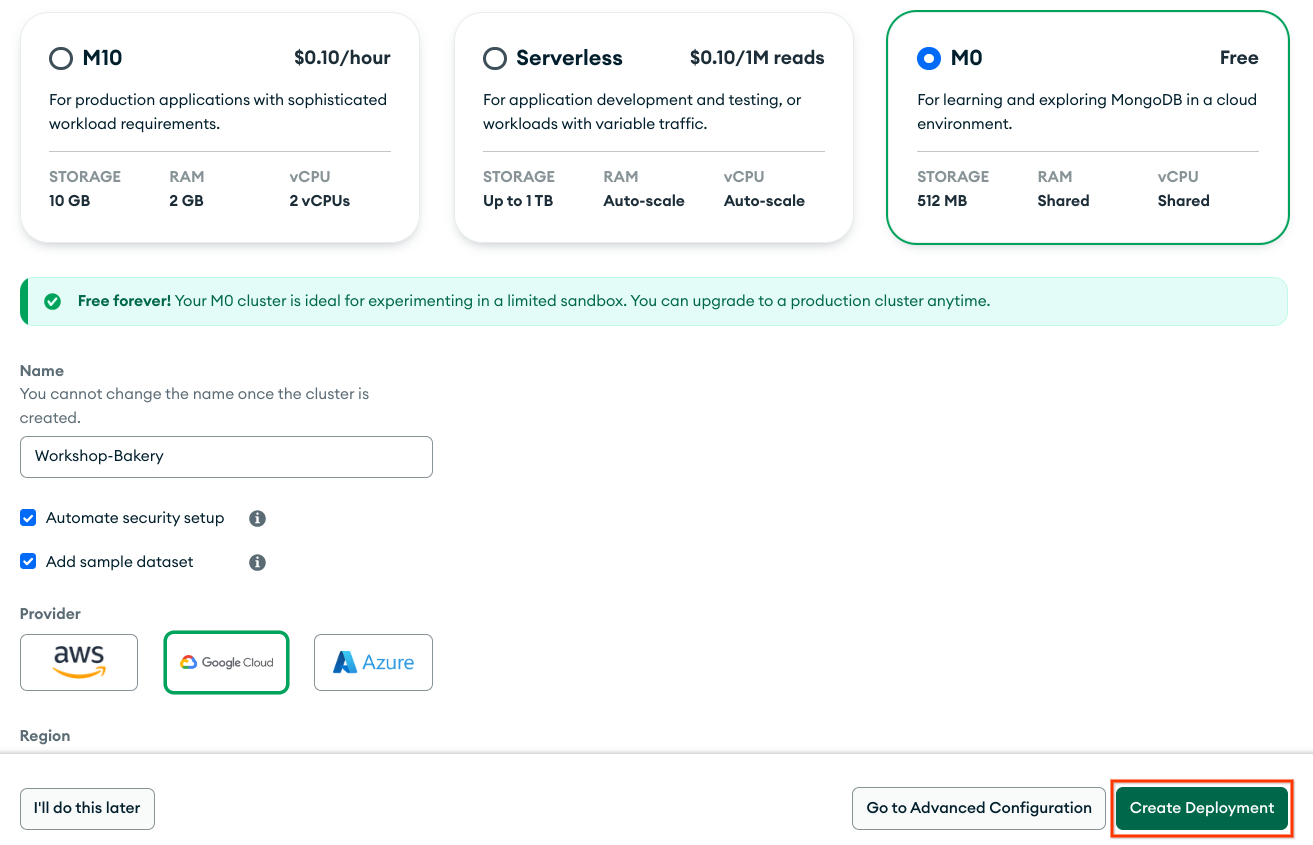Open Go to Advanced Configuration

(x=979, y=808)
